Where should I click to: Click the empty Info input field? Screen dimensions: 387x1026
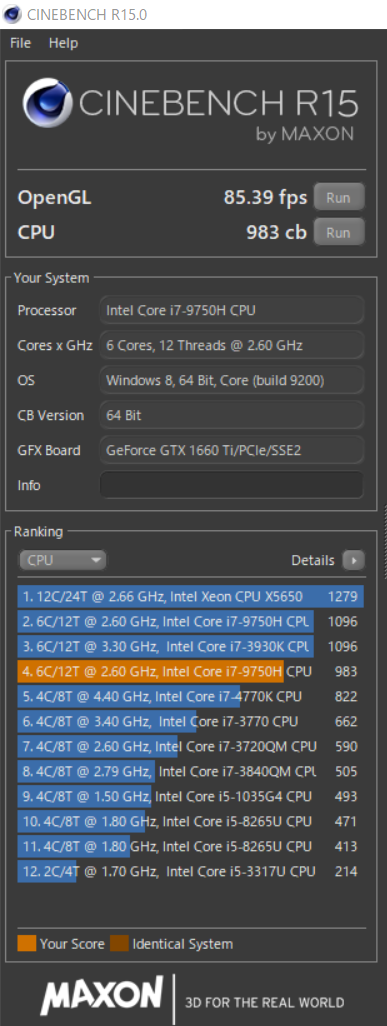point(231,485)
